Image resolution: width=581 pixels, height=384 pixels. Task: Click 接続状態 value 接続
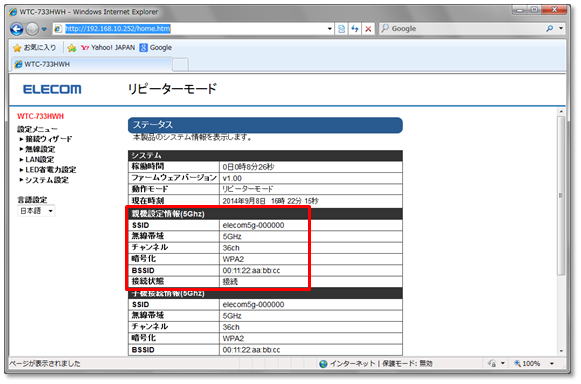tap(230, 282)
